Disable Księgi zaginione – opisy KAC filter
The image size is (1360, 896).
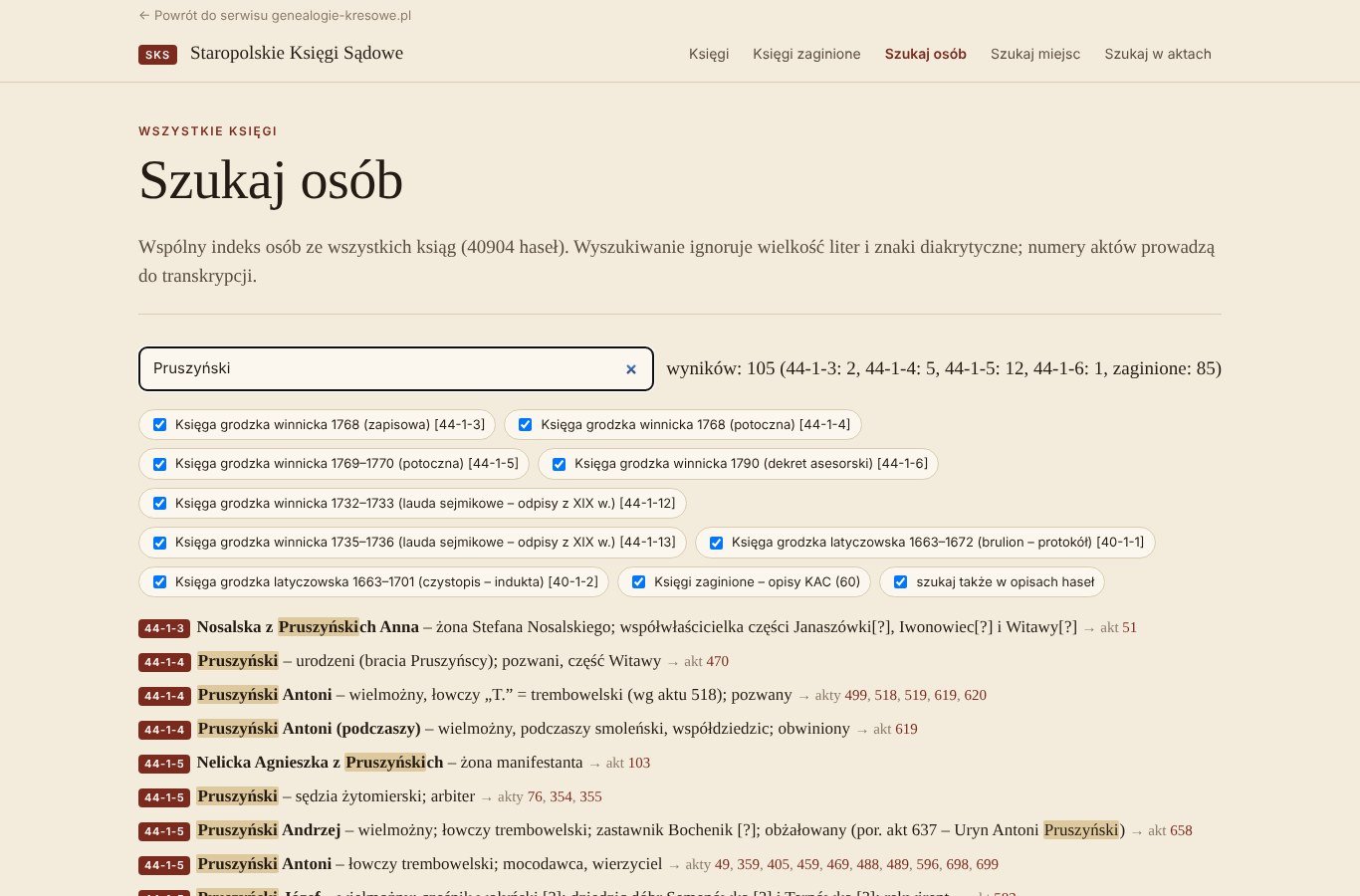pos(638,582)
